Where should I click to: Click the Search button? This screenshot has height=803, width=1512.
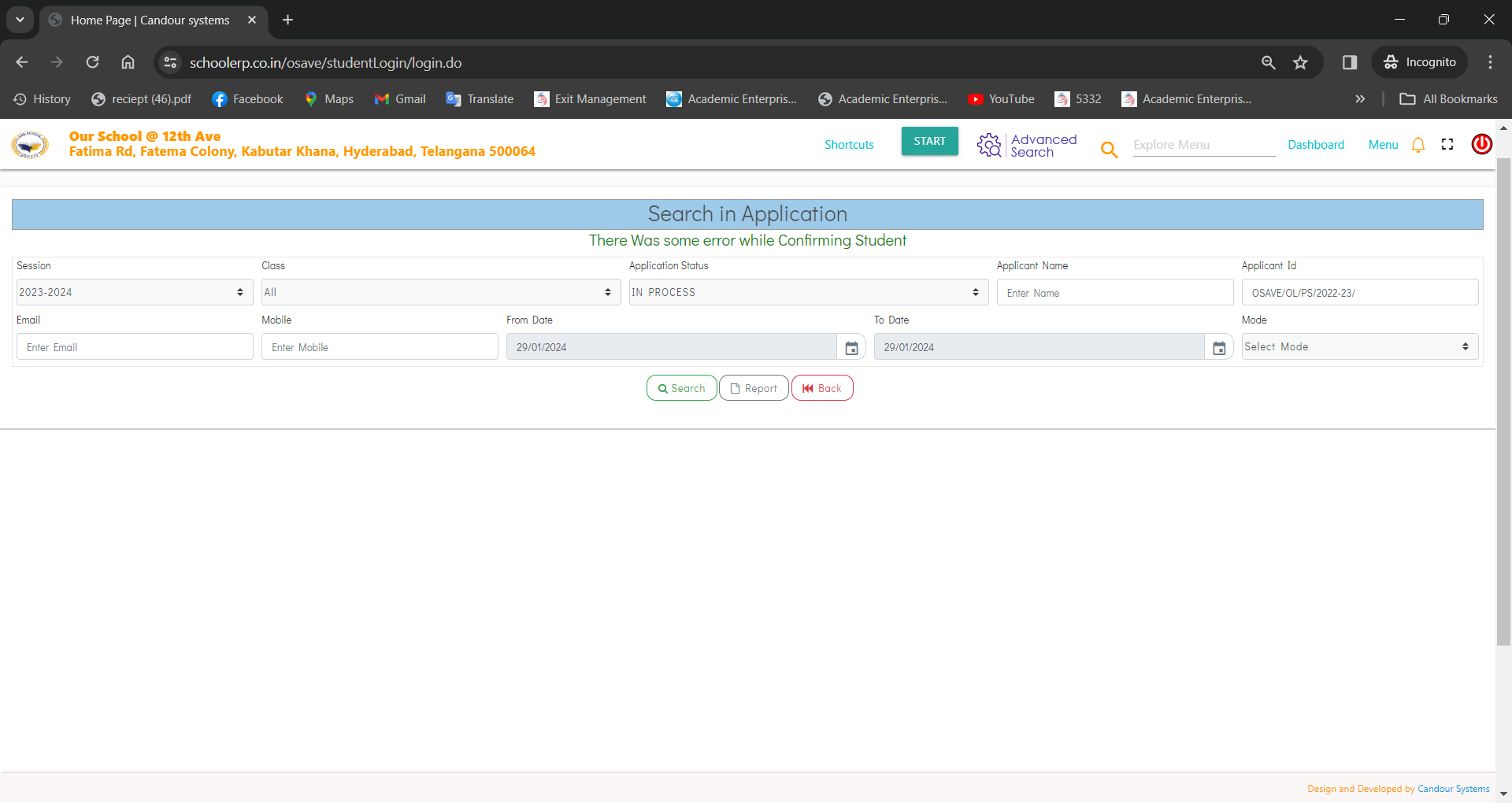681,387
